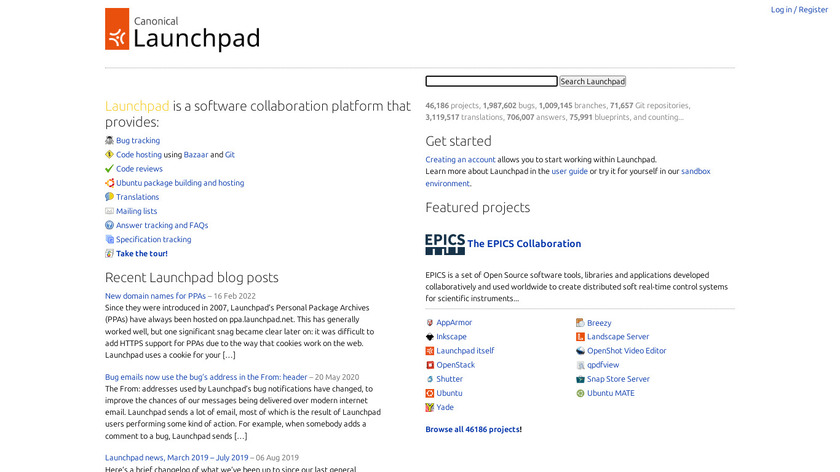The width and height of the screenshot is (840, 472).
Task: Open the Translations link
Action: coord(138,197)
